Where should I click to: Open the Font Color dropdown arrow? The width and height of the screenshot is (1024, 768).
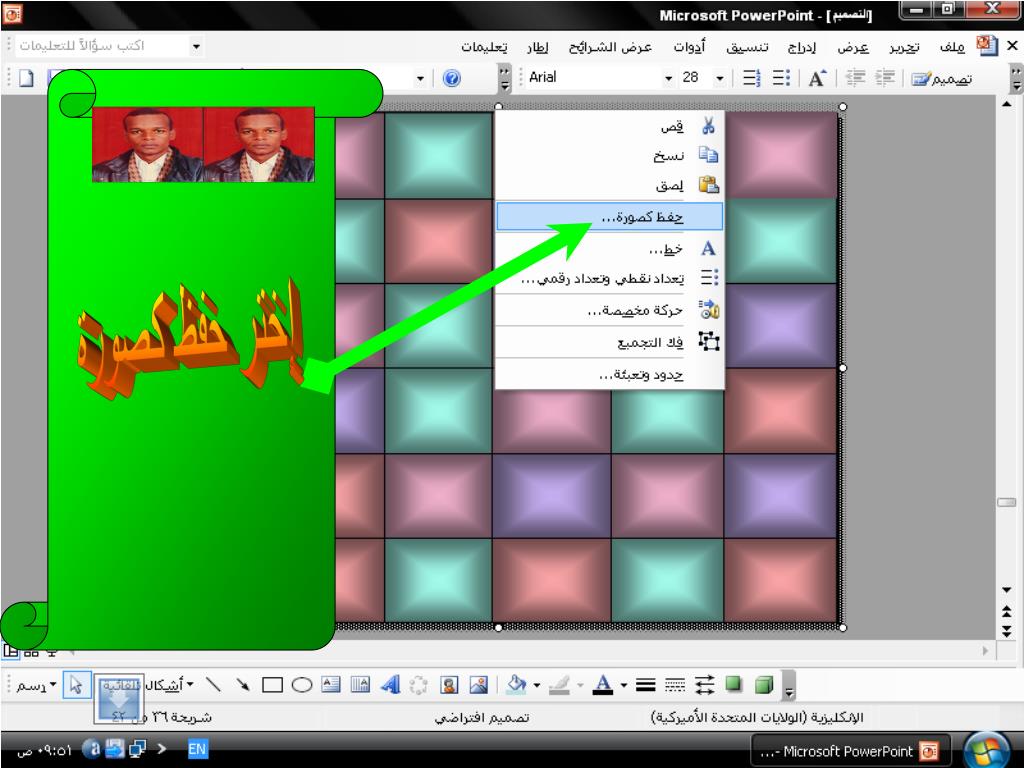pyautogui.click(x=624, y=685)
